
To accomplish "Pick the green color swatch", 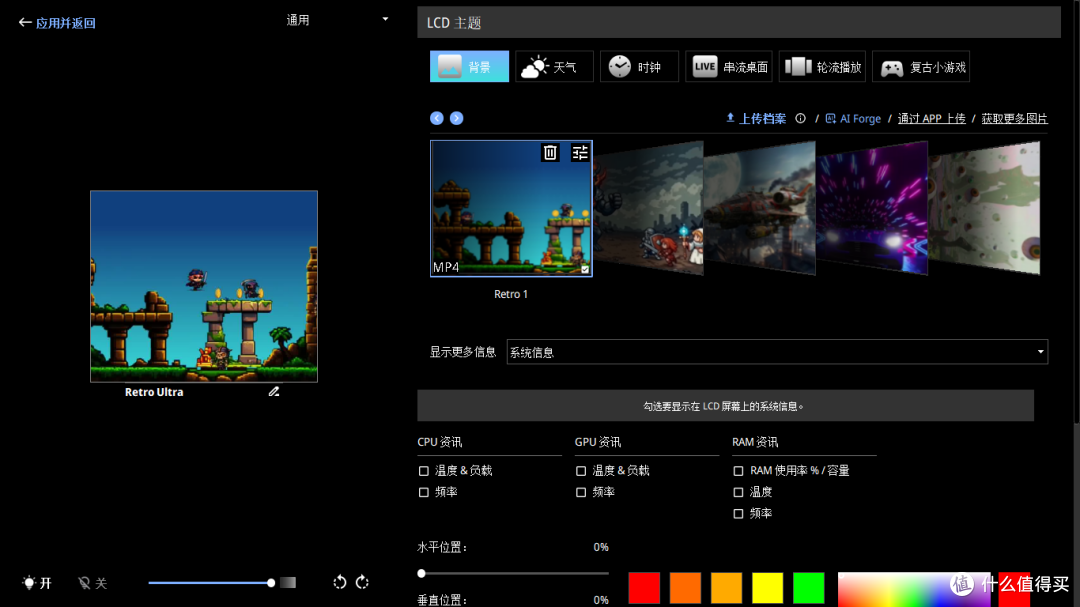I will click(x=809, y=588).
